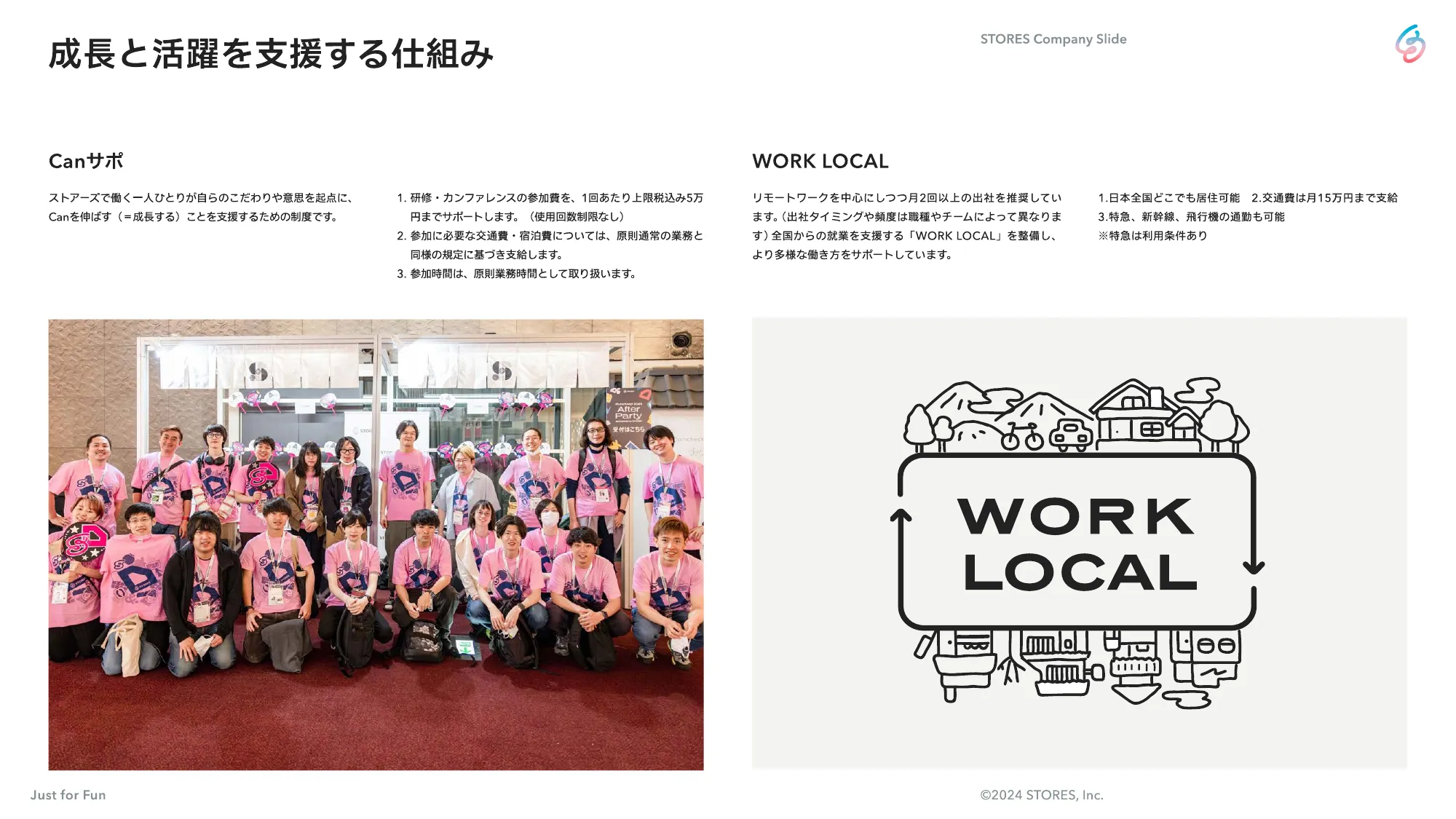Click the up arrow on WORK LOCAL frame
Viewport: 1456px width, 819px height.
(901, 516)
